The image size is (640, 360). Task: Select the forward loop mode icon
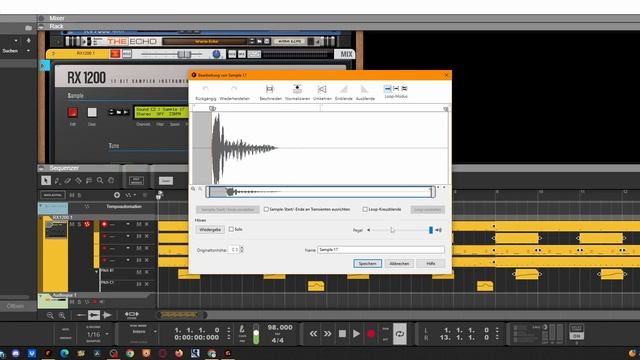[x=396, y=89]
